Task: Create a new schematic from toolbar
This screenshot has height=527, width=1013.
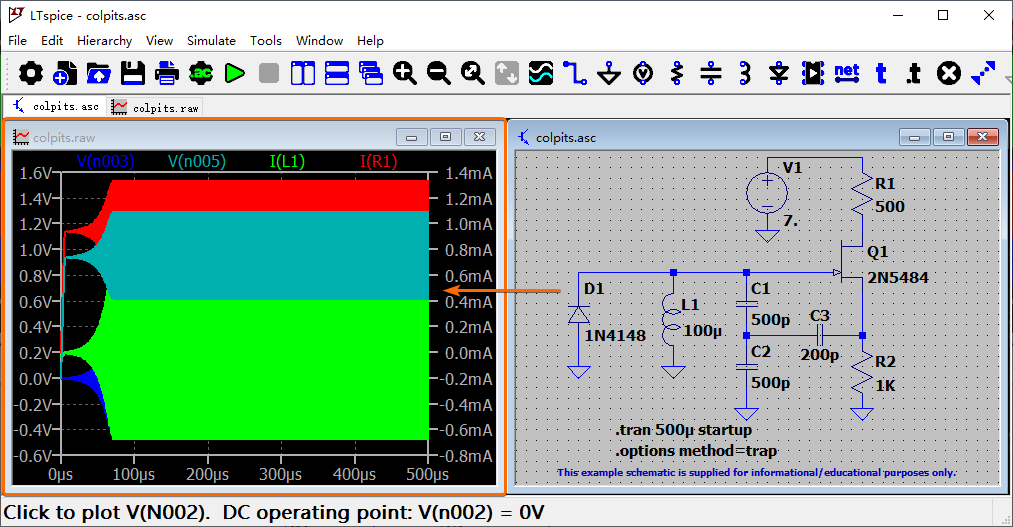Action: 65,73
